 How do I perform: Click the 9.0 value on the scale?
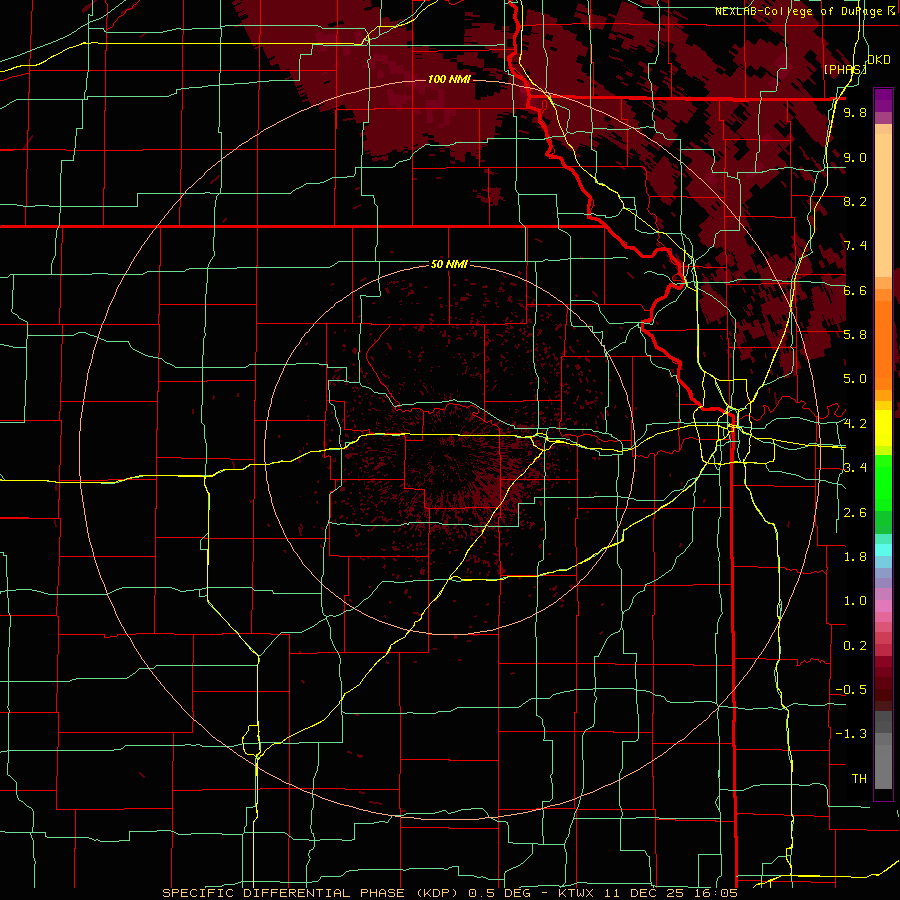tap(855, 157)
